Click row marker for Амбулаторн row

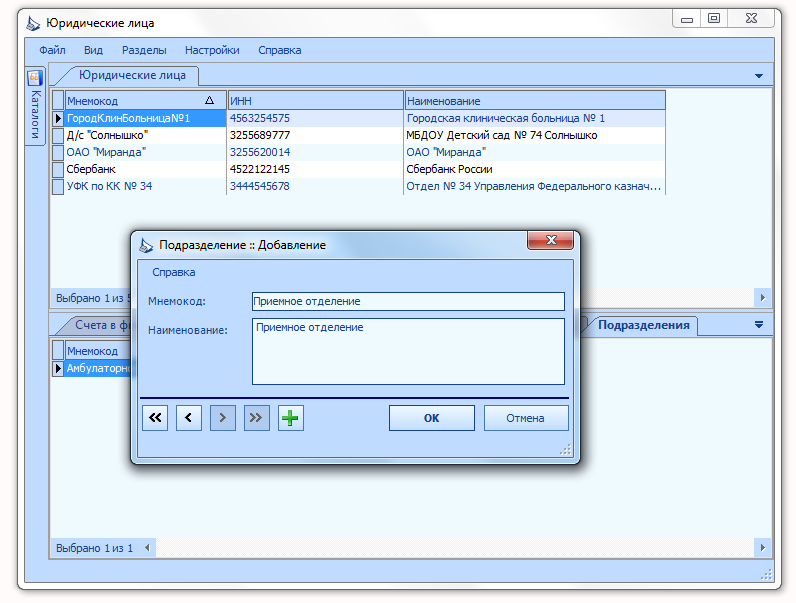pos(58,368)
